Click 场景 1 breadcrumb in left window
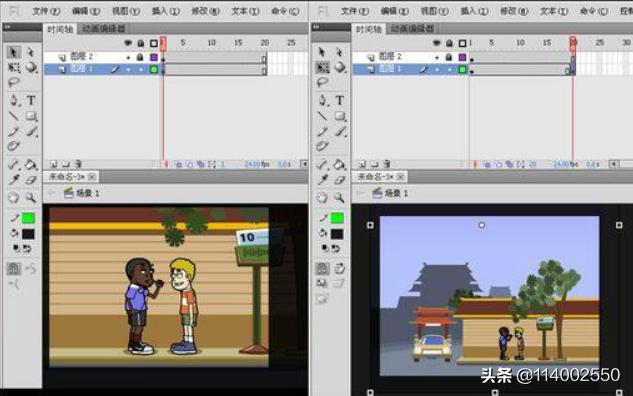 point(82,193)
